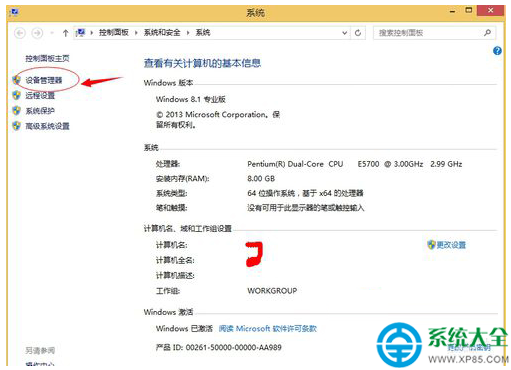Click the 没有可用于此显示器的笔或触控输入 text
511x370 pixels.
point(305,208)
